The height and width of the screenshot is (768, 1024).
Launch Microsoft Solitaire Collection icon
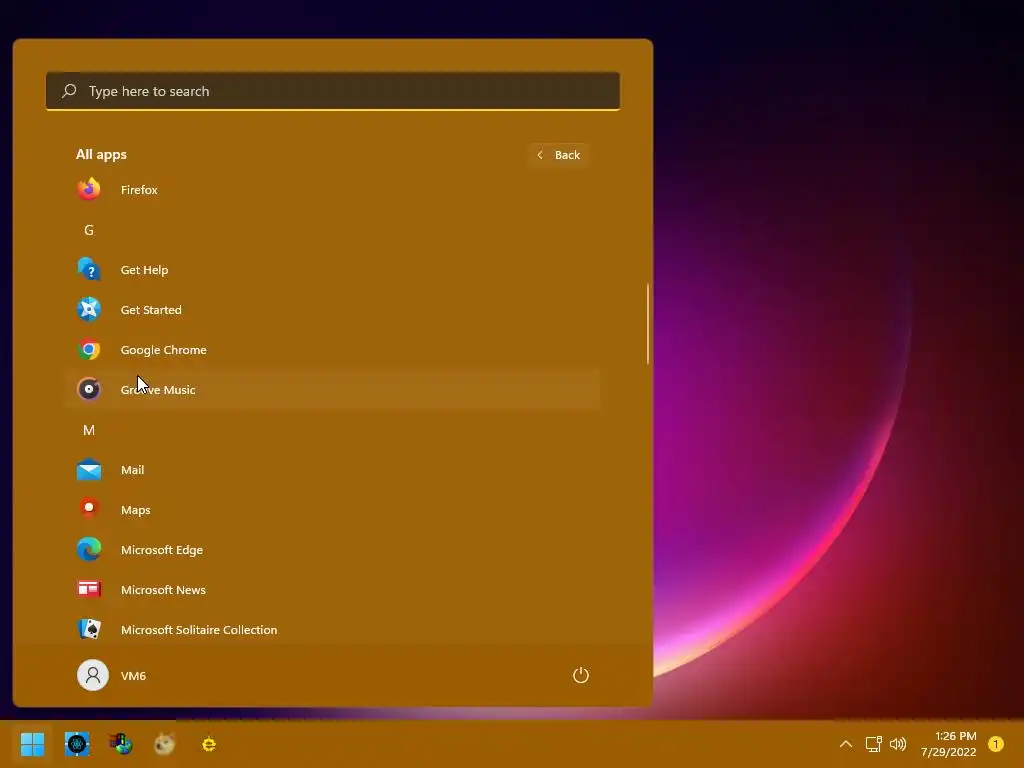point(89,629)
